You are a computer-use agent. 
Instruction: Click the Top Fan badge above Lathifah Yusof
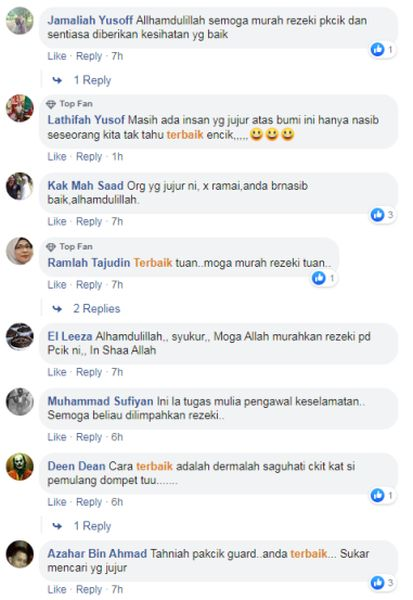click(69, 104)
